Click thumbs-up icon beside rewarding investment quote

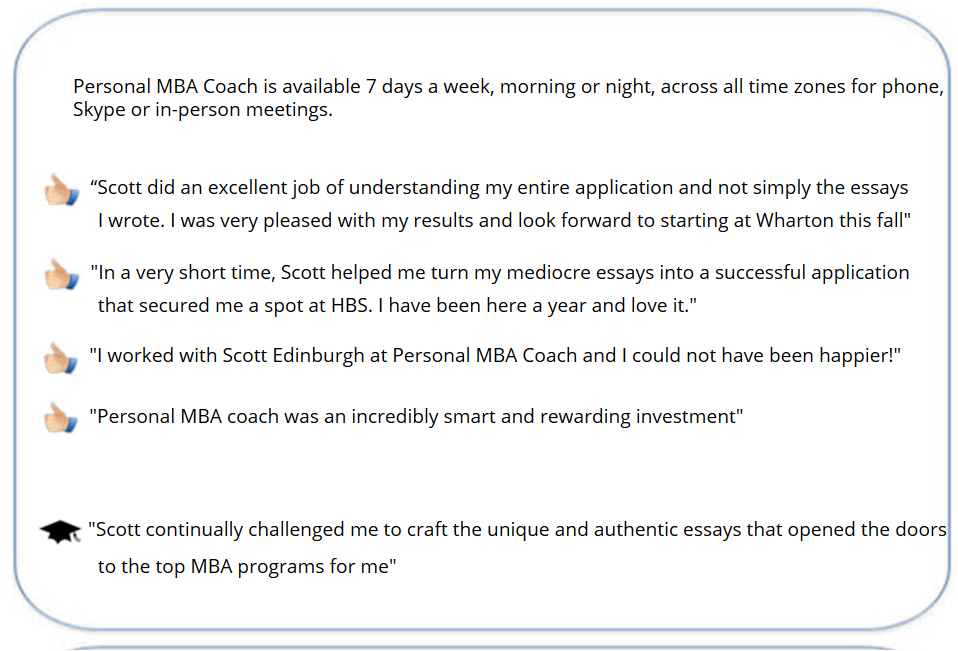point(60,418)
